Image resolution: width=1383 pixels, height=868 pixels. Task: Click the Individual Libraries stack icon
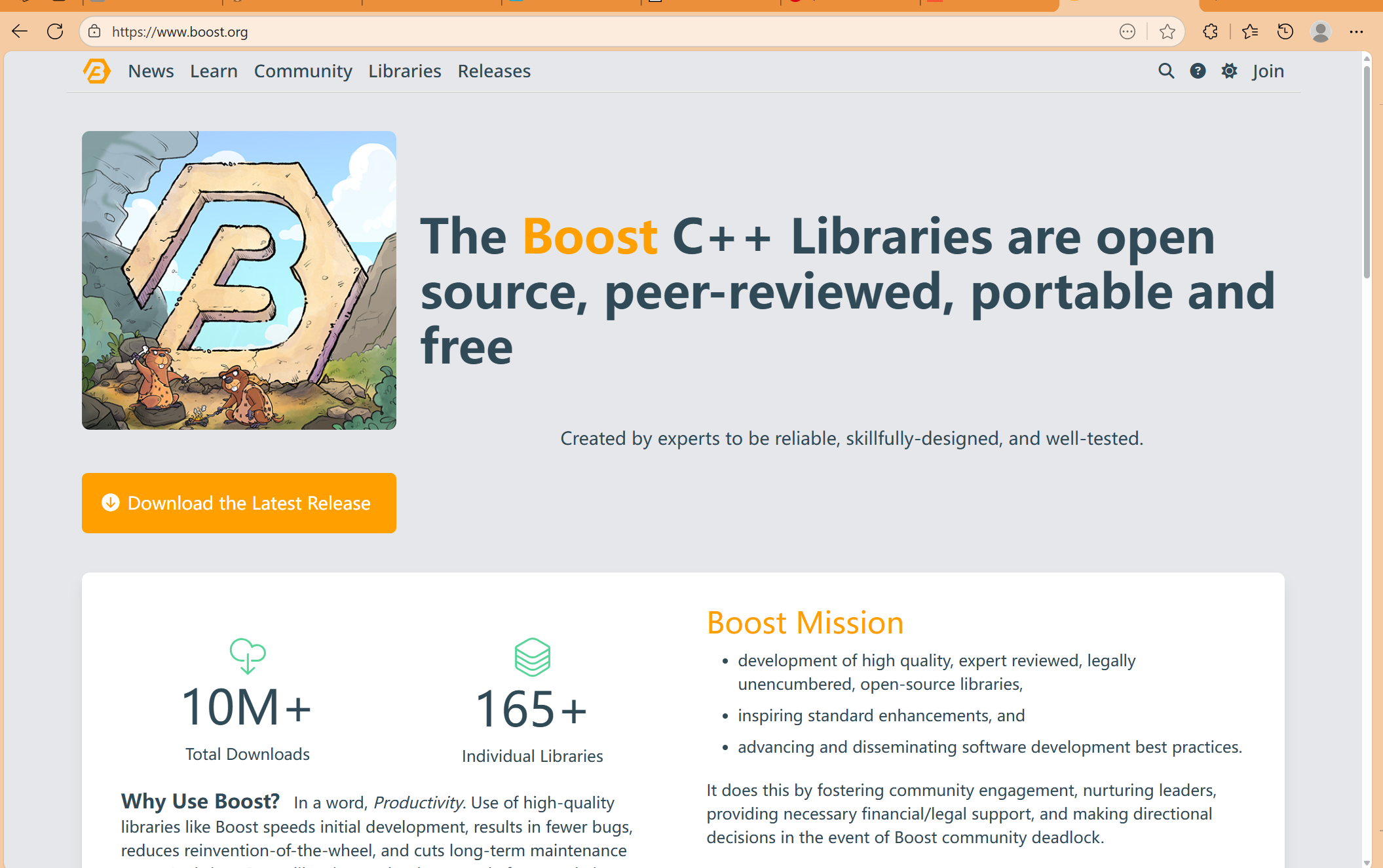[x=532, y=657]
